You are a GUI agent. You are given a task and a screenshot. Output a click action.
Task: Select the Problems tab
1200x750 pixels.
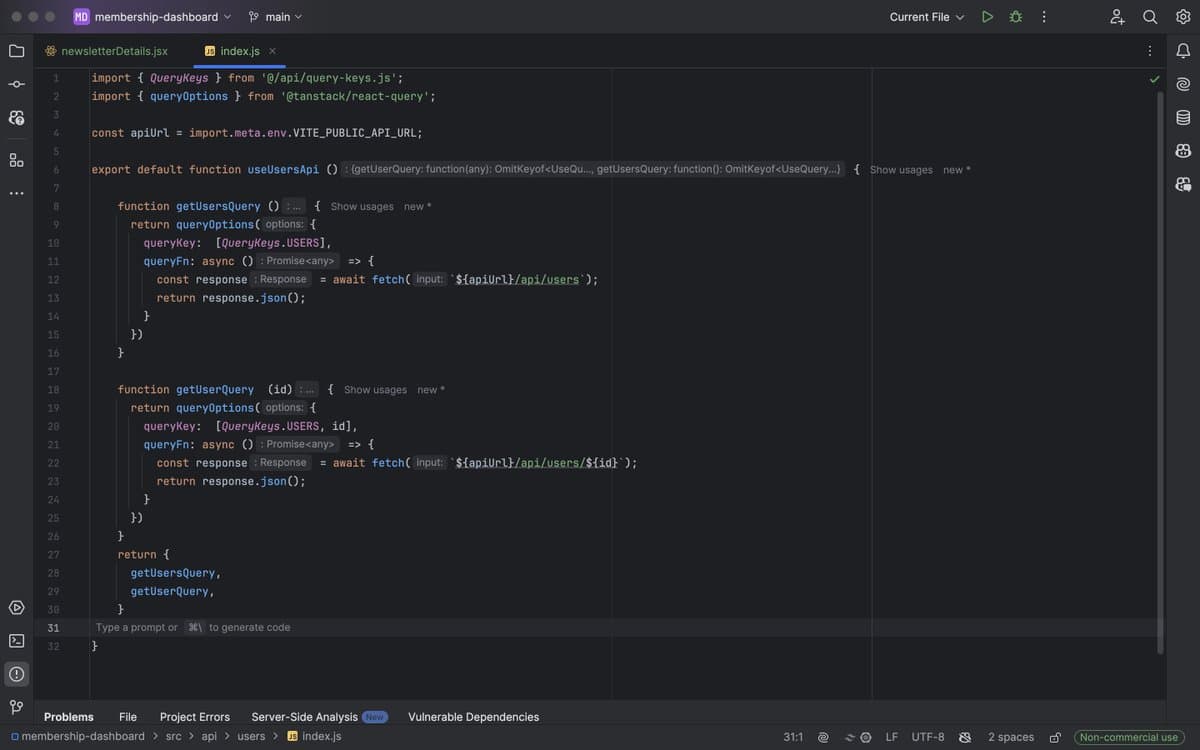click(69, 717)
